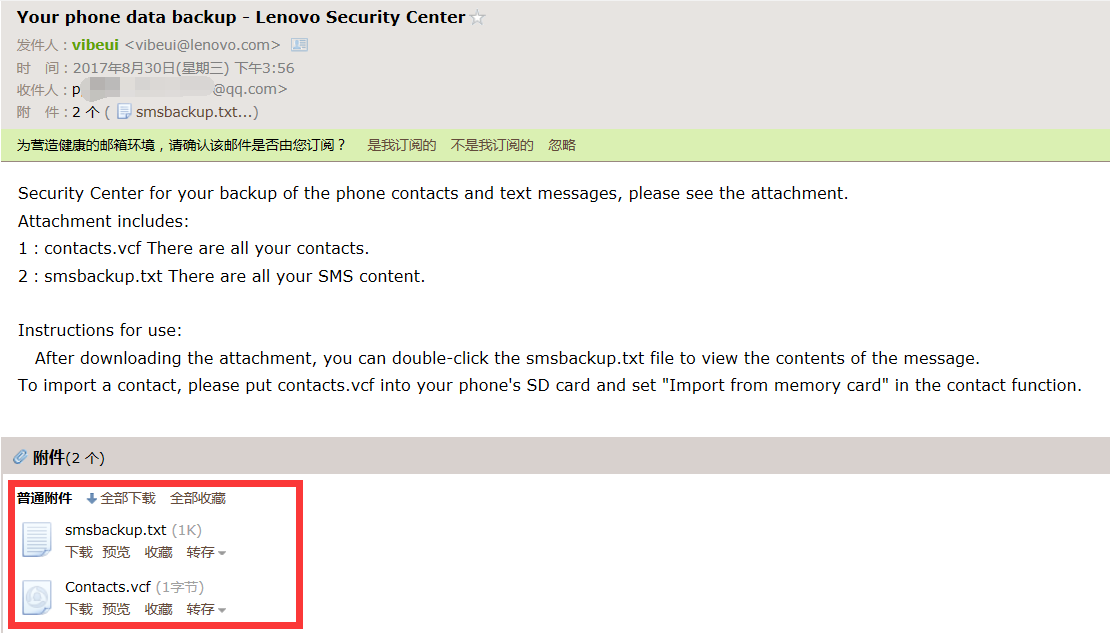The width and height of the screenshot is (1110, 633).
Task: Open the Contacts.vcf attachment name
Action: (108, 587)
